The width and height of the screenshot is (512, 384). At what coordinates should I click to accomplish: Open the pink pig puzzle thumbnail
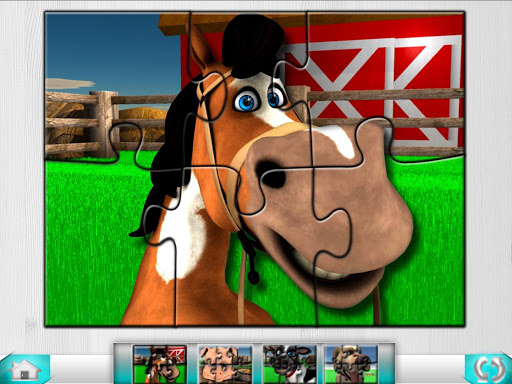coord(225,365)
